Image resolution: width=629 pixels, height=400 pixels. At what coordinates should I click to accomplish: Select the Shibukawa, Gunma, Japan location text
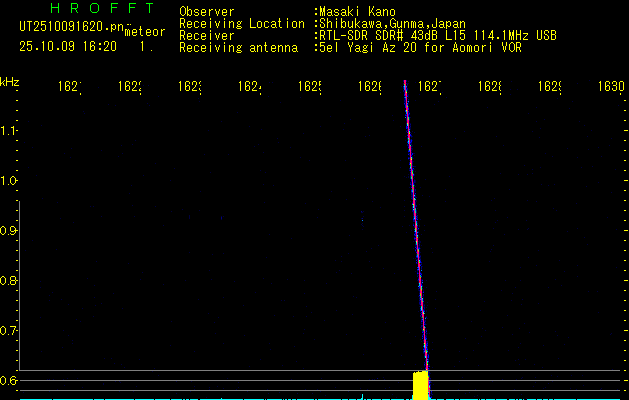click(x=389, y=23)
